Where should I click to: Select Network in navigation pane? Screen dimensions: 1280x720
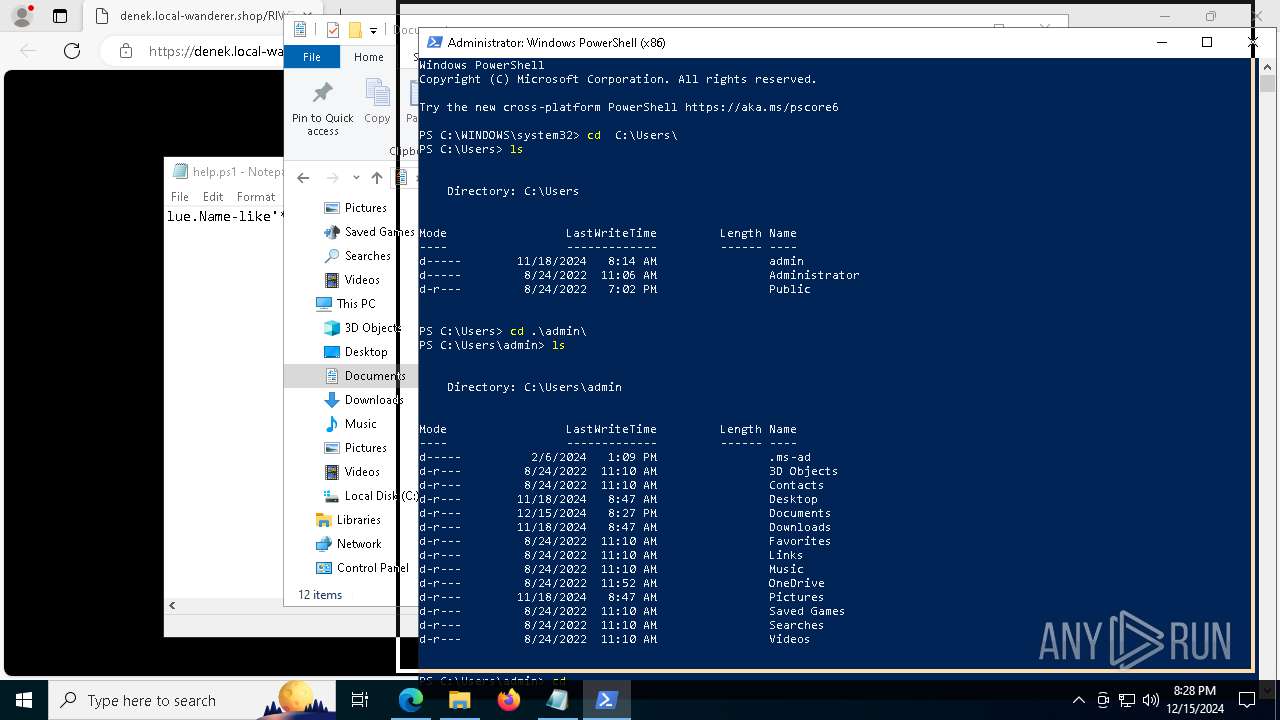coord(348,544)
